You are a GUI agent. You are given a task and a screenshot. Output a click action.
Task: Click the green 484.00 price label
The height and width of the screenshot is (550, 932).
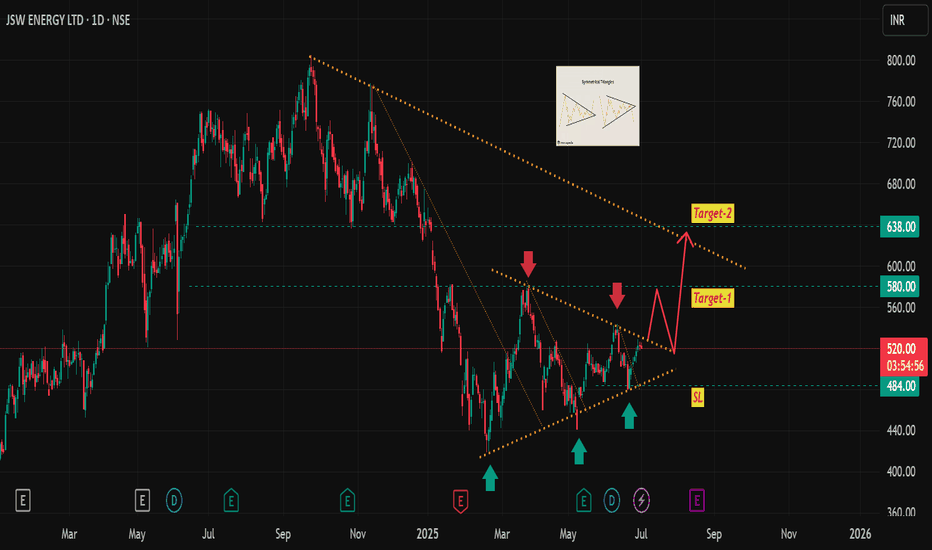click(x=900, y=386)
